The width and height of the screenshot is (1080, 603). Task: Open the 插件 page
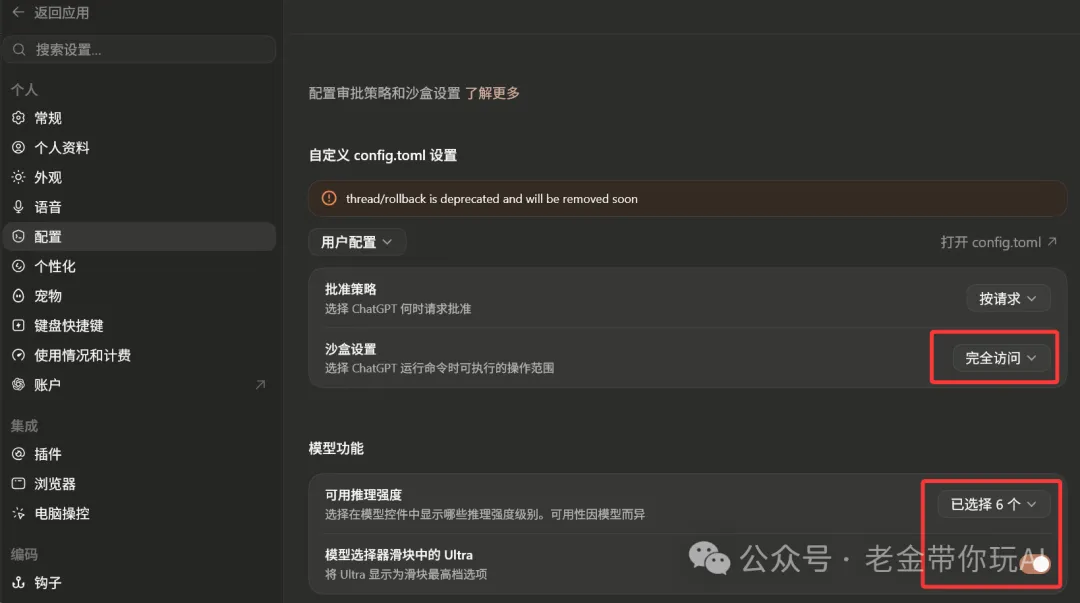tap(140, 454)
